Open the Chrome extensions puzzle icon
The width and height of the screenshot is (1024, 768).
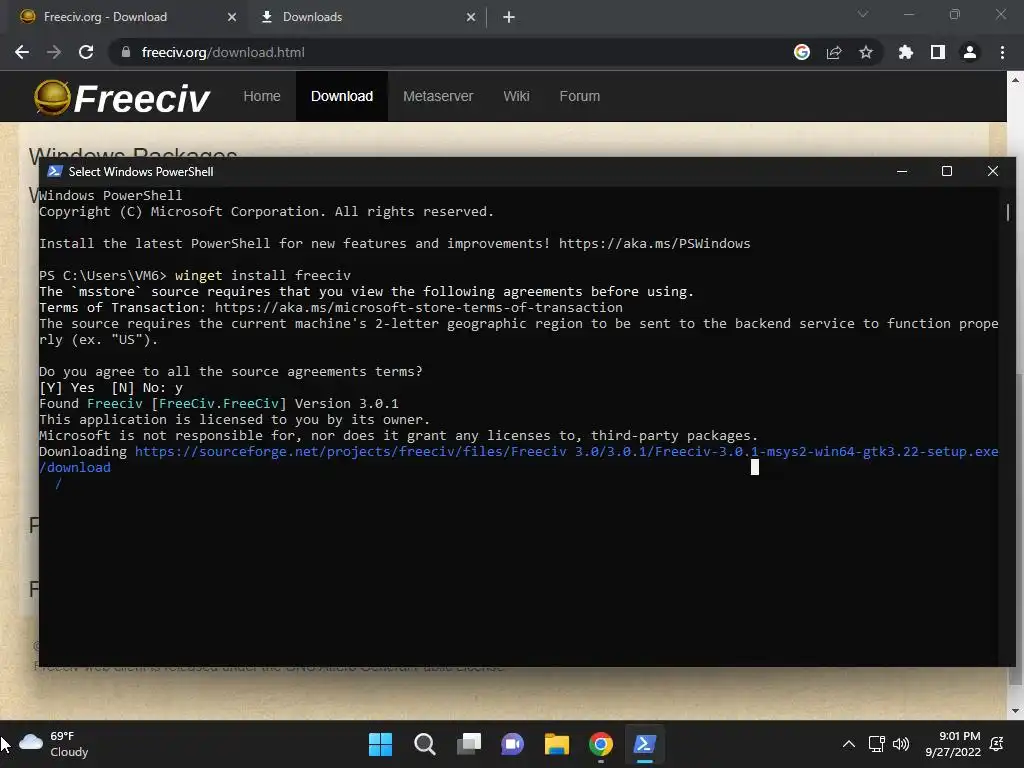[x=906, y=52]
